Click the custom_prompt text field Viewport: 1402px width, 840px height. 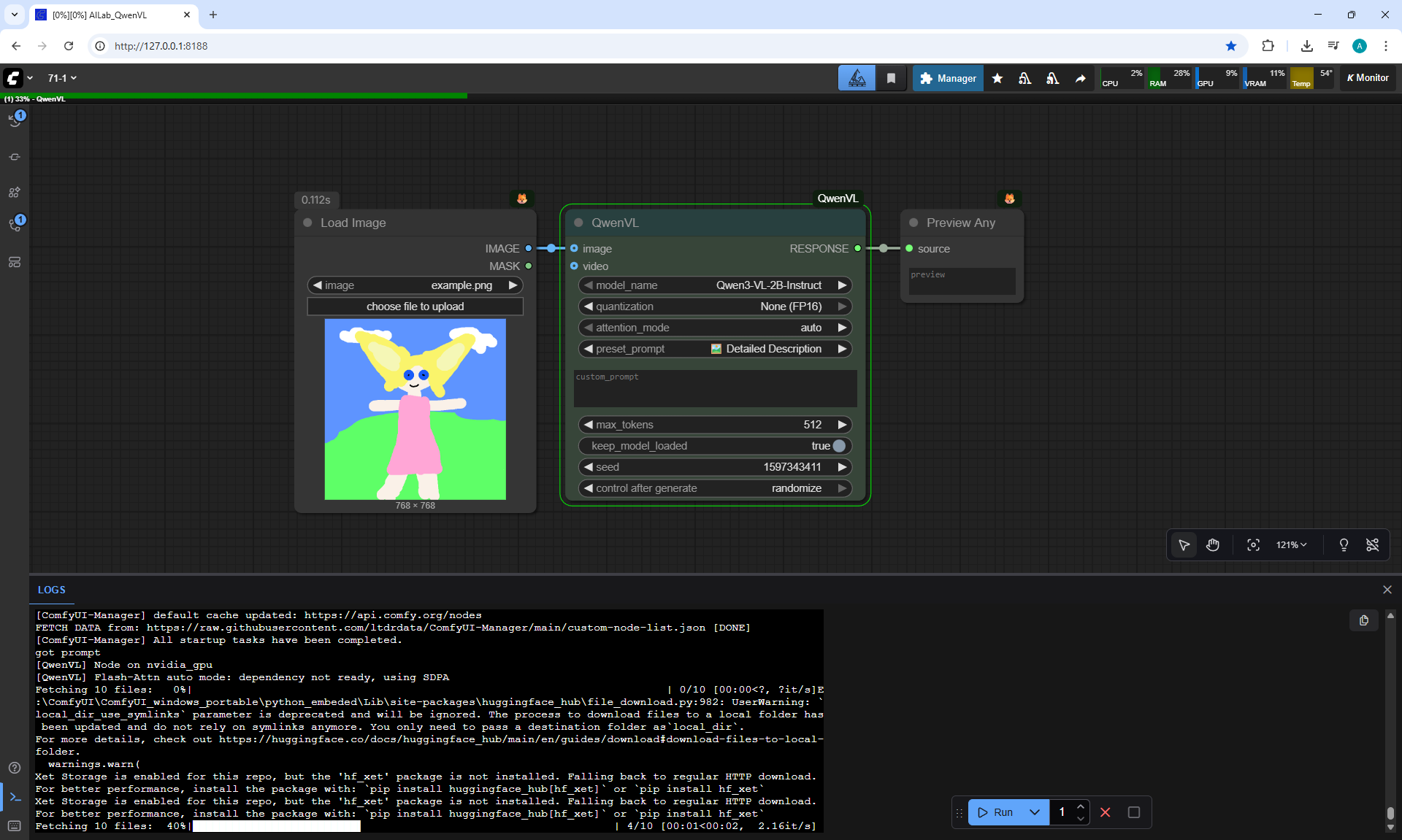pos(715,389)
